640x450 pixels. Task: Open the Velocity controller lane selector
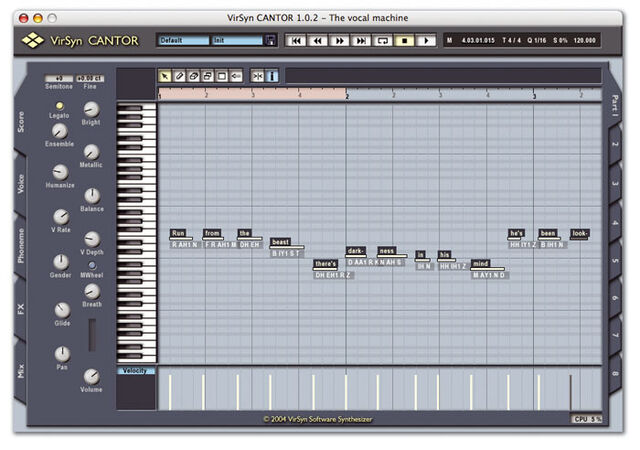click(136, 371)
